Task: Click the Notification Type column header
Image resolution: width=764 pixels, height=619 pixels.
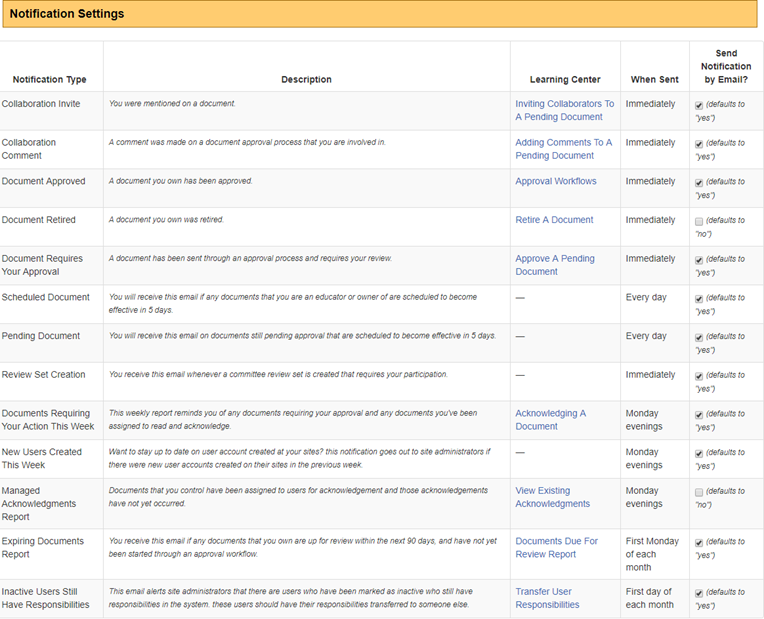Action: pos(49,79)
